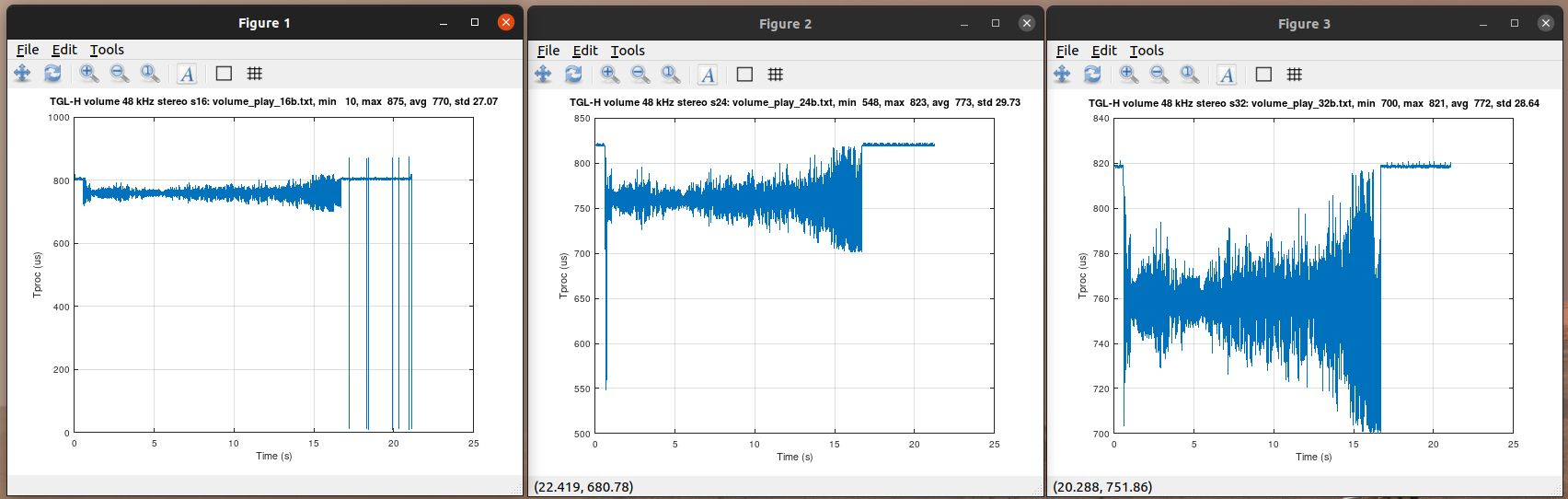Select the Pan tool in Figure 2
The height and width of the screenshot is (499, 1568).
(543, 75)
